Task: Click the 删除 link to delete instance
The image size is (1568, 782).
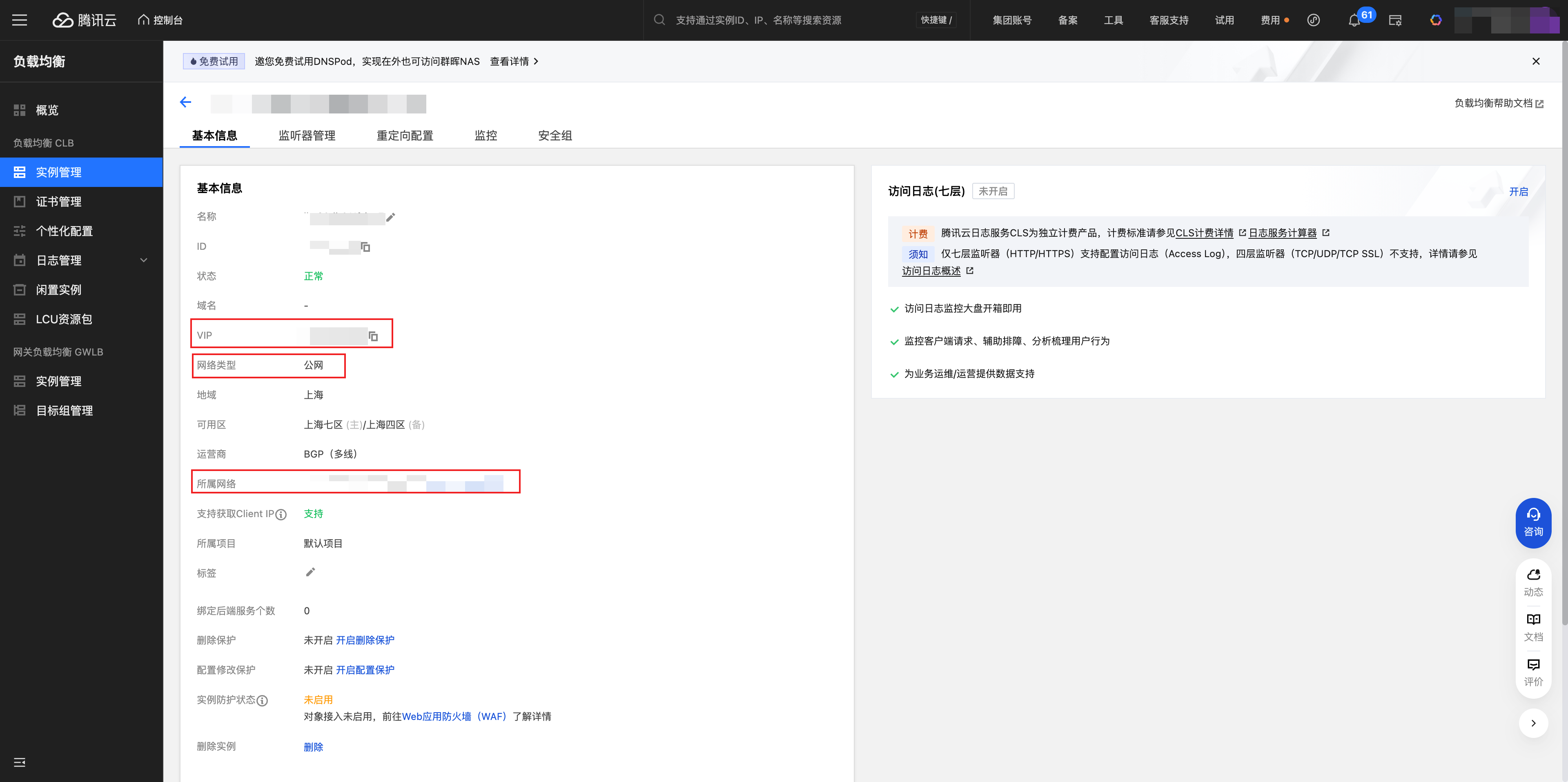Action: (x=313, y=747)
